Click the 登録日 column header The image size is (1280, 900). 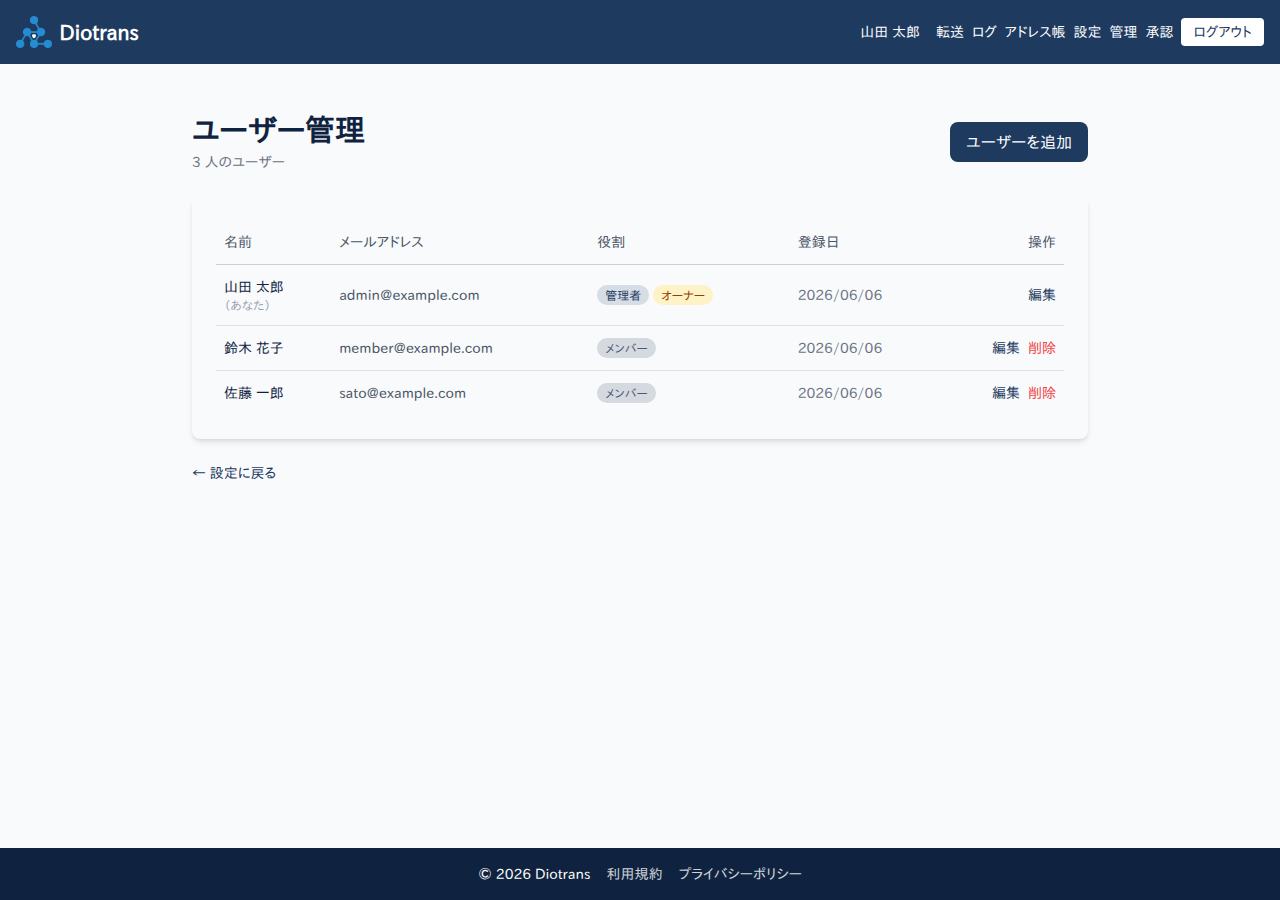click(818, 242)
